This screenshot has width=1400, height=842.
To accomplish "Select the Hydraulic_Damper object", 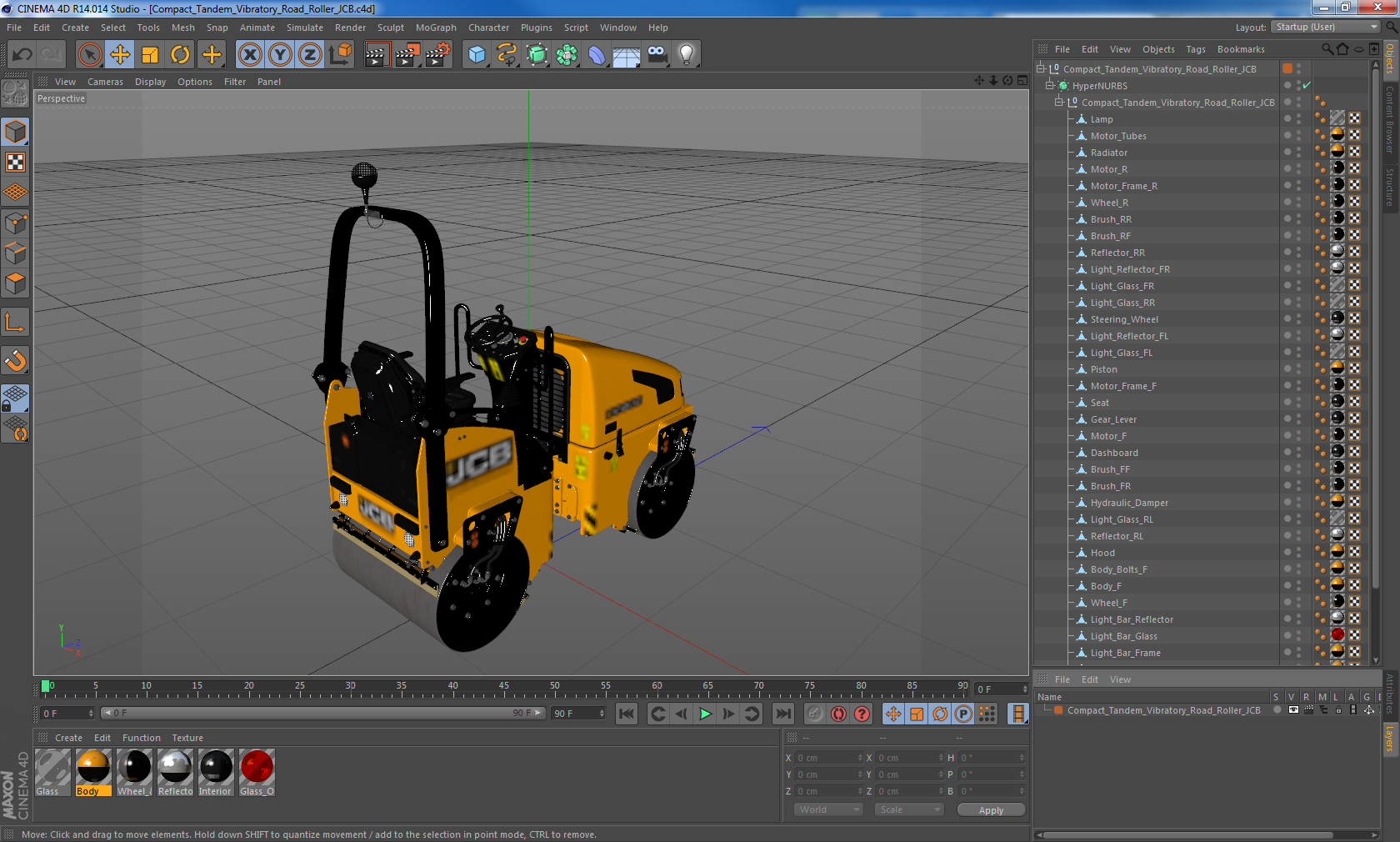I will point(1129,503).
